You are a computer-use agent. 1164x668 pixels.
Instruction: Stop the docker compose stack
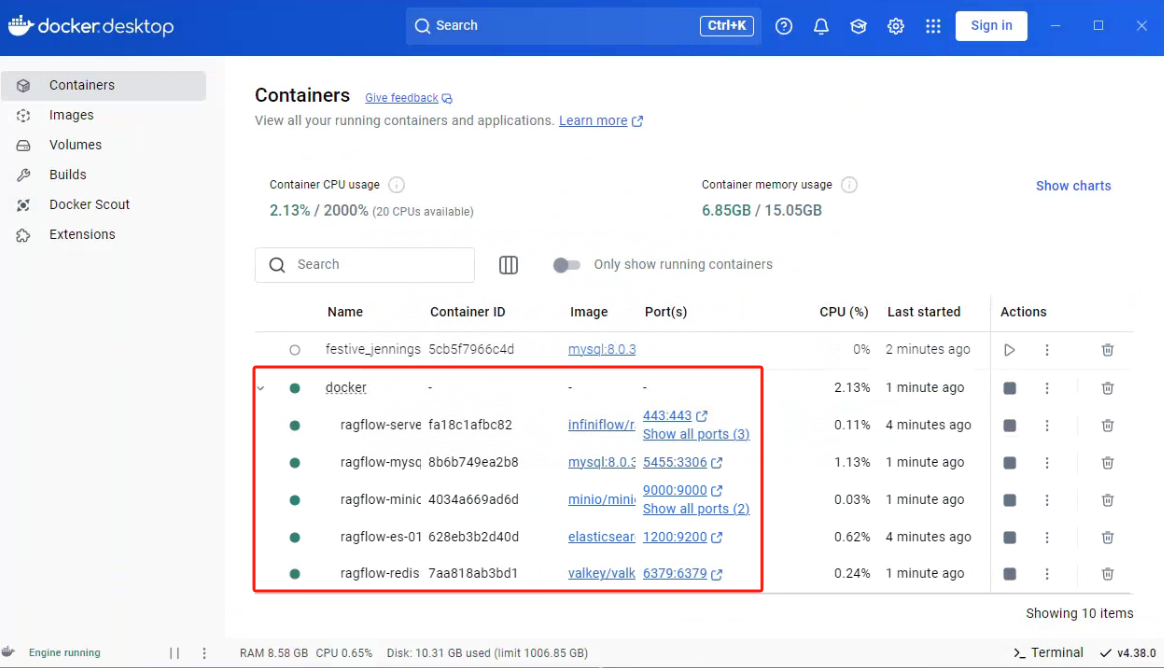(x=1009, y=388)
